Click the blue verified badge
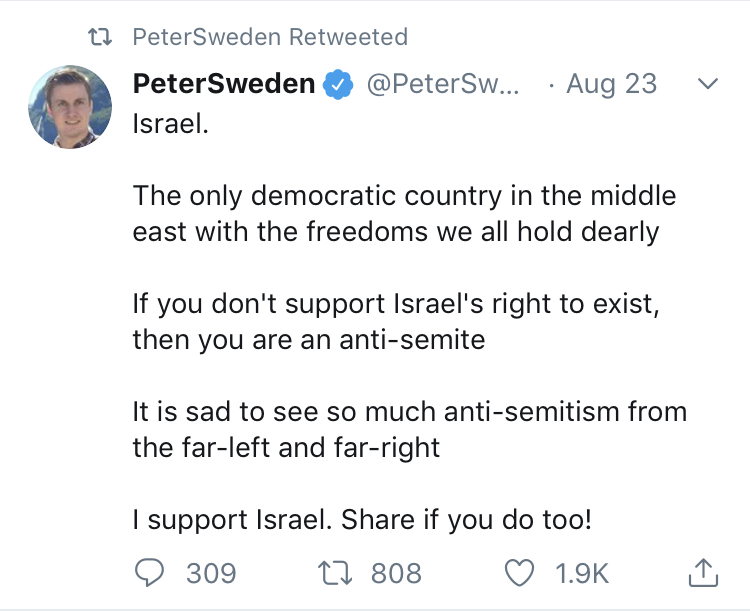This screenshot has height=611, width=750. click(x=340, y=85)
